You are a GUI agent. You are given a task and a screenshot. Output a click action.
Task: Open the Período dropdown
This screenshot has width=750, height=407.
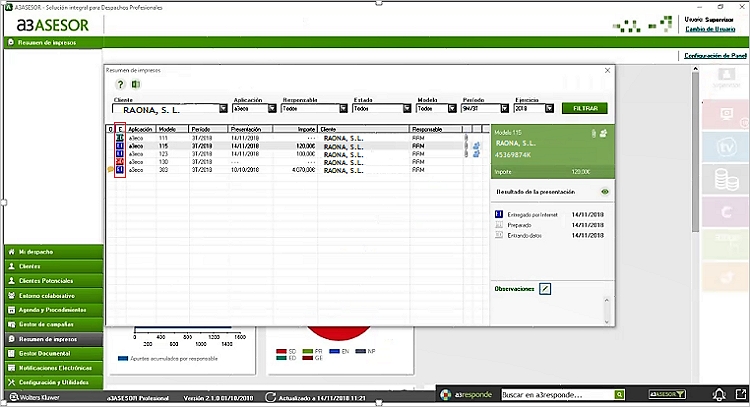click(505, 109)
